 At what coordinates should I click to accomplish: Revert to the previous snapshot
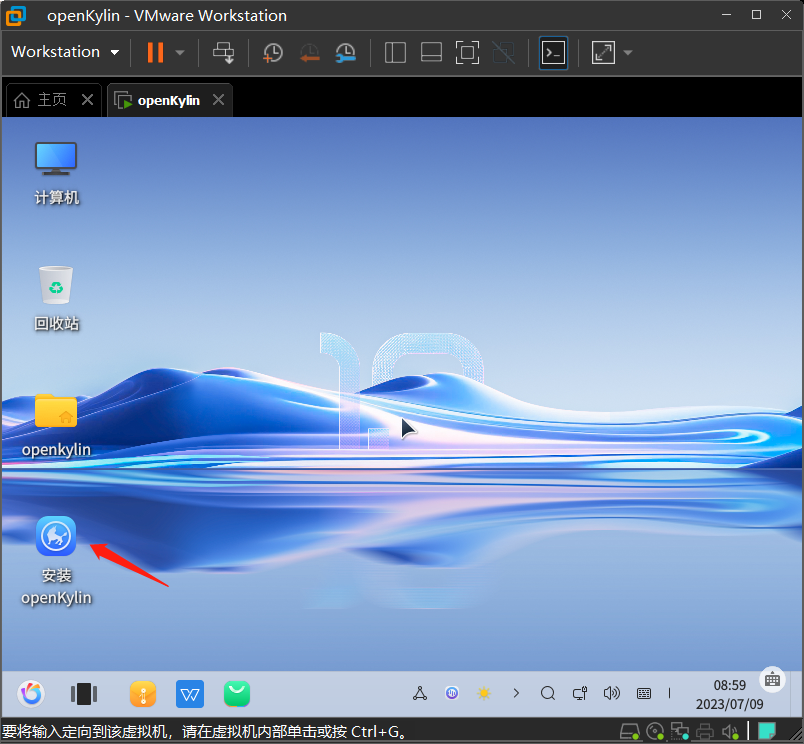coord(309,52)
